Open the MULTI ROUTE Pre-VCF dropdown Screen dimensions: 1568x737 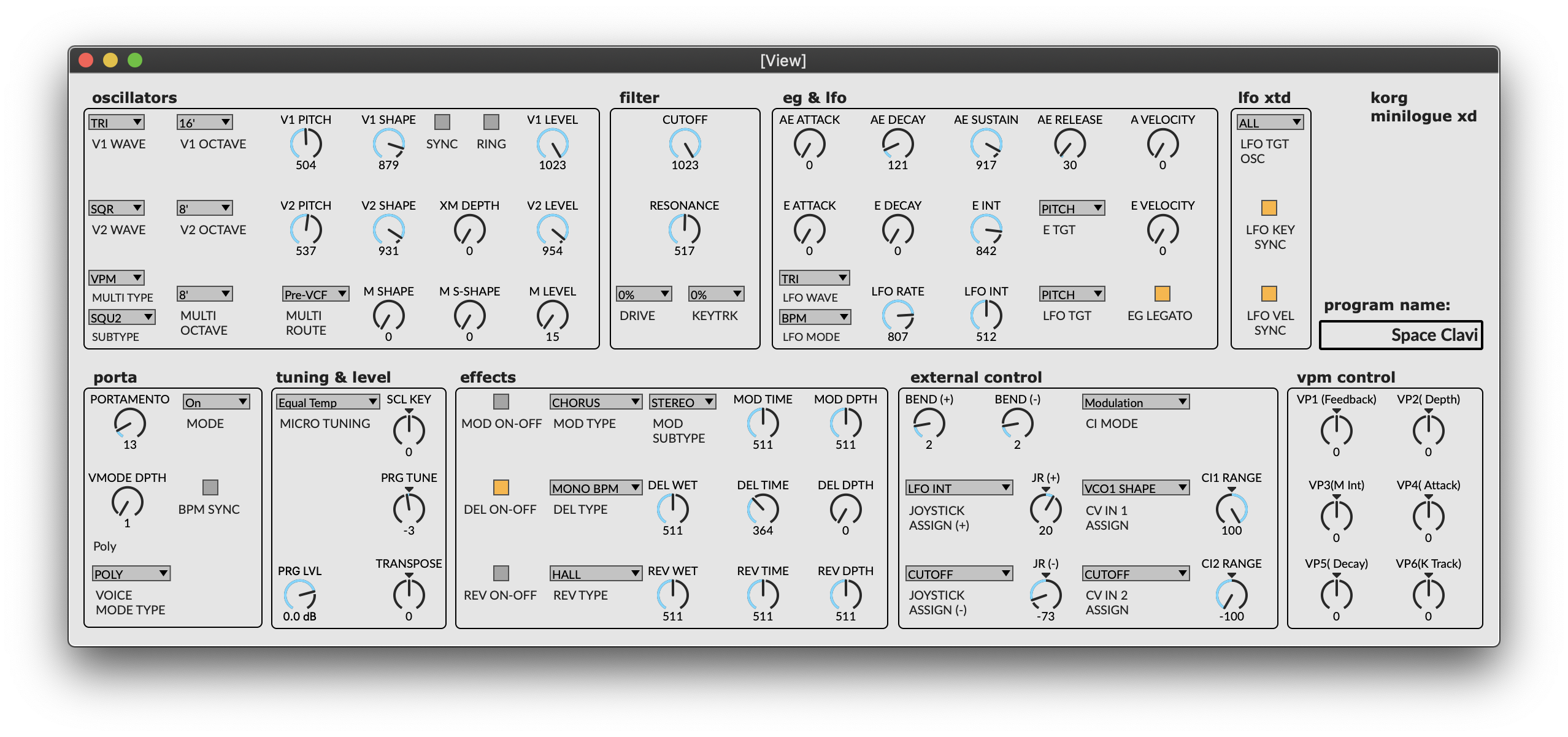315,294
